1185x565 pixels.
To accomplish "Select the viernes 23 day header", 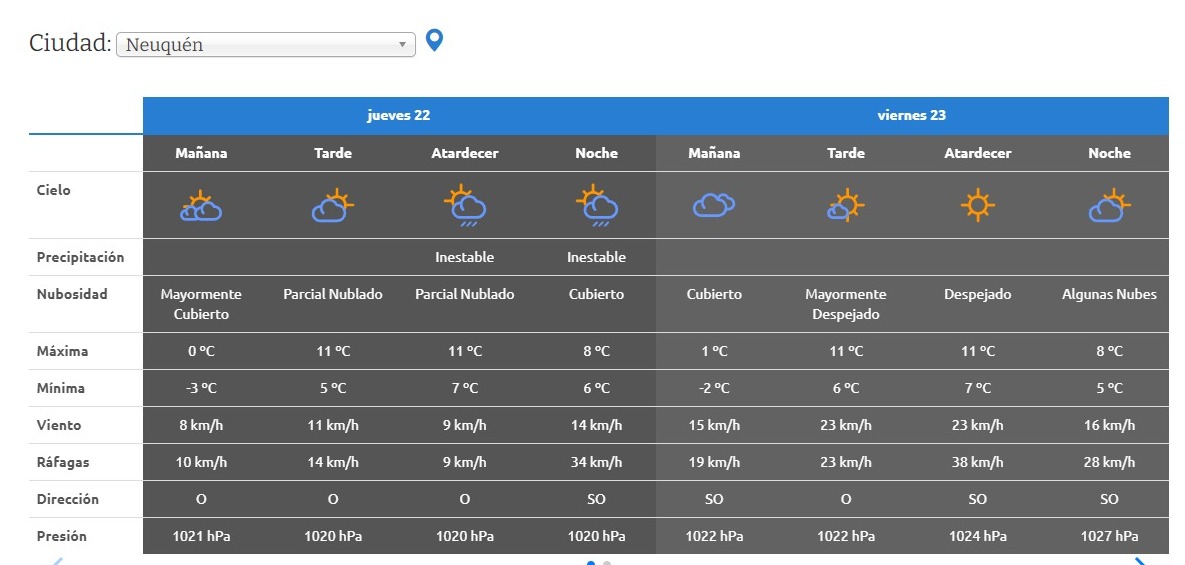I will [x=912, y=115].
